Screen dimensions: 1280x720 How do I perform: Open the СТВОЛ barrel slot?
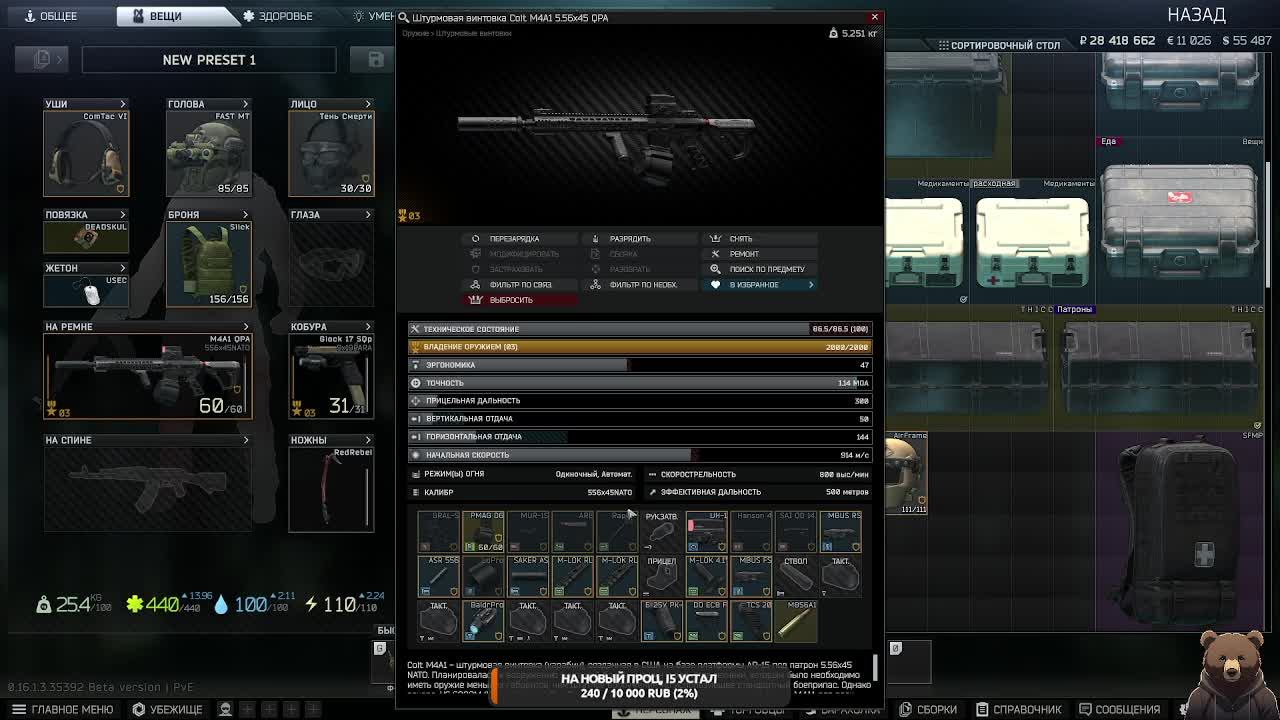795,577
